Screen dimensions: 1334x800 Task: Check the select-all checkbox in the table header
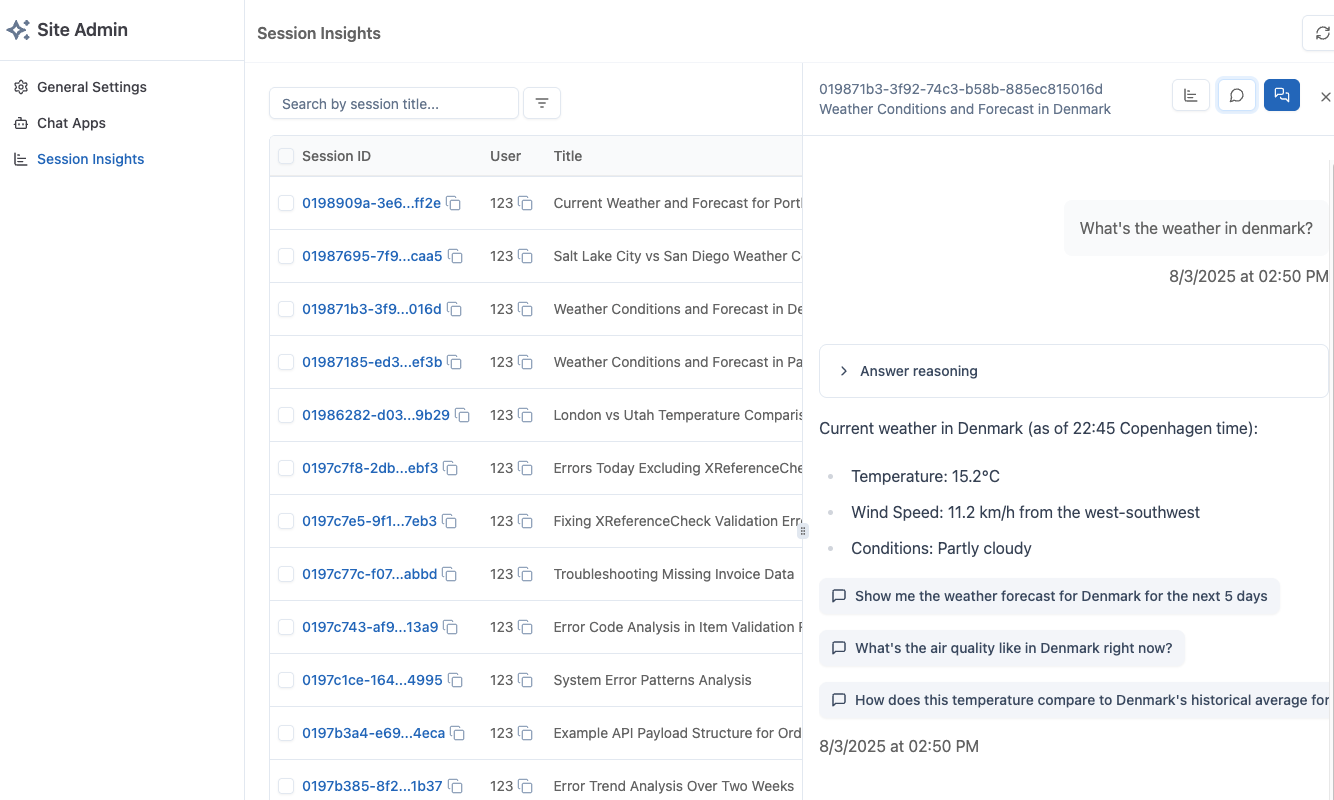click(x=286, y=156)
